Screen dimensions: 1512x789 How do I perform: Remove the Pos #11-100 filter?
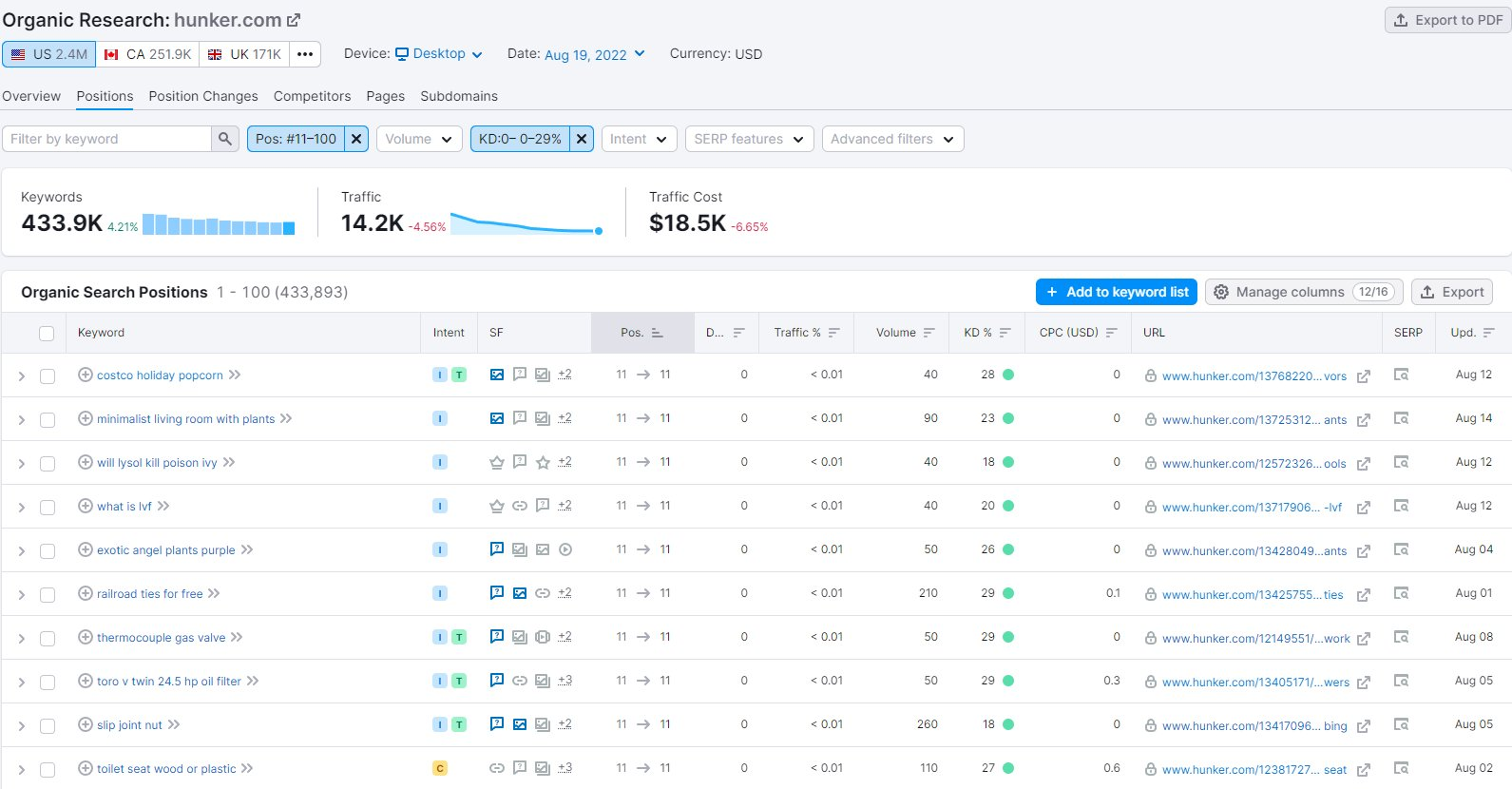356,139
